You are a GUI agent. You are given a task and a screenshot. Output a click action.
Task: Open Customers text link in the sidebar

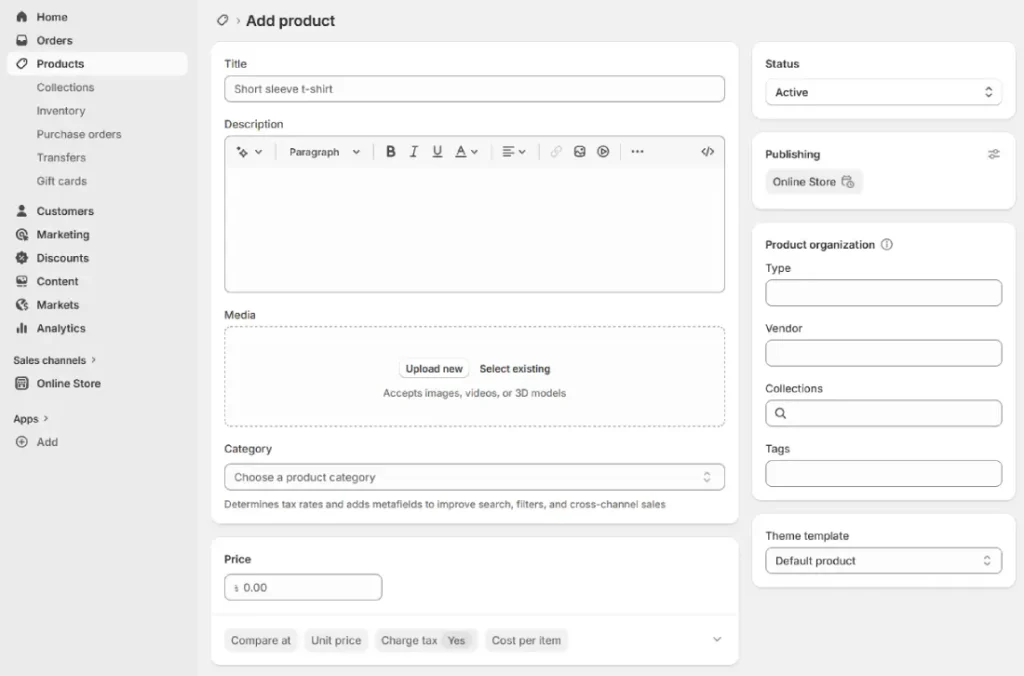pos(65,211)
